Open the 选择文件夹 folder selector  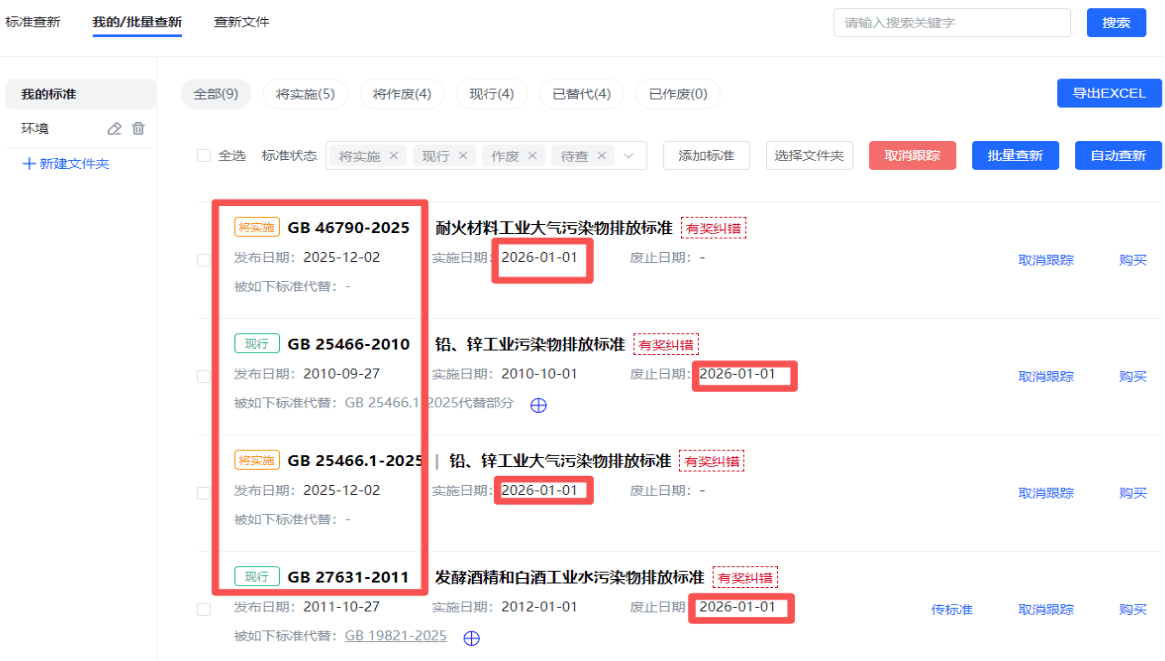pyautogui.click(x=809, y=156)
